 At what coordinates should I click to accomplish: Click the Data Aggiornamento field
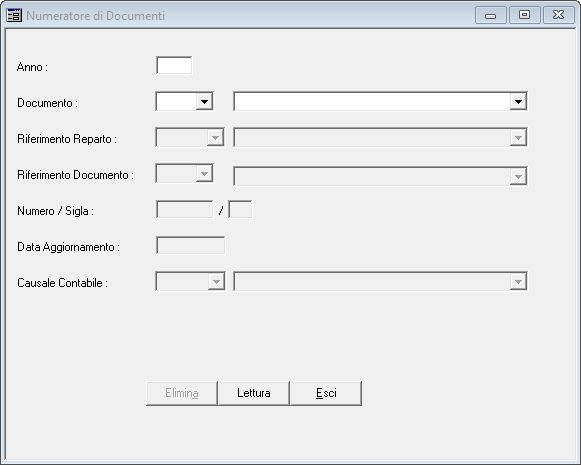tap(190, 246)
